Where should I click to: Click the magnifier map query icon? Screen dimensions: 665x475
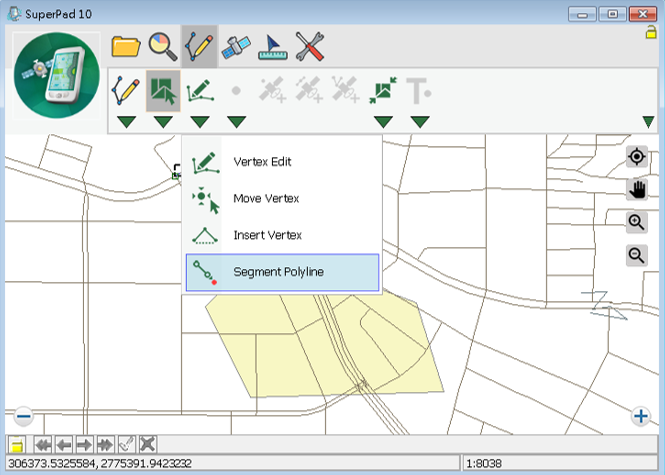click(162, 46)
